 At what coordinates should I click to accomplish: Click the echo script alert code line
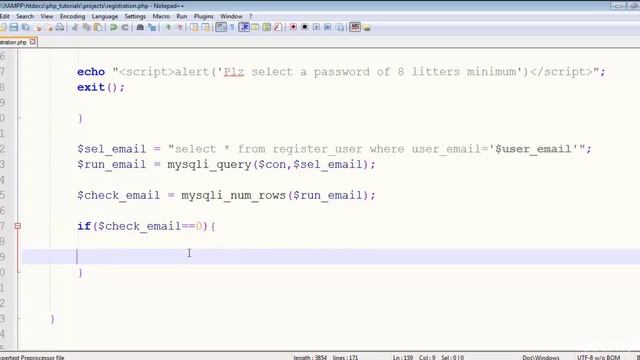341,72
